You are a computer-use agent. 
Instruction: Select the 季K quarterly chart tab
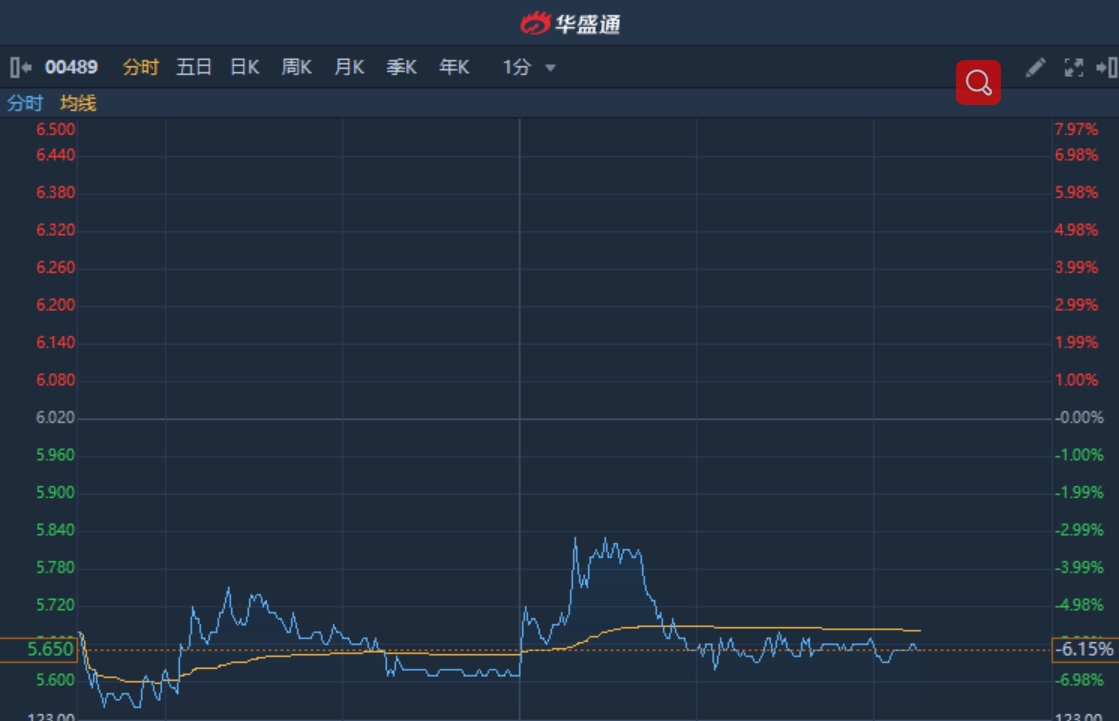tap(401, 68)
